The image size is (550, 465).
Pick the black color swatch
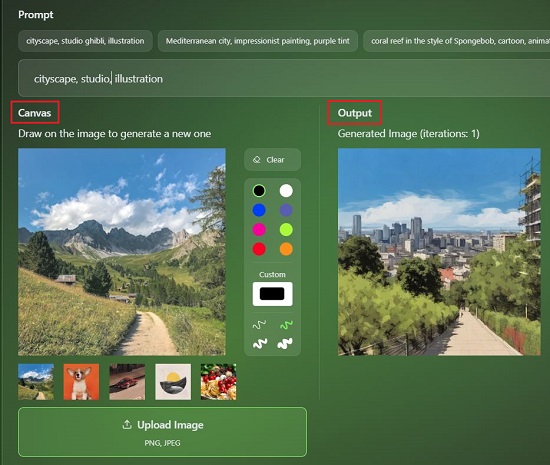(x=259, y=191)
